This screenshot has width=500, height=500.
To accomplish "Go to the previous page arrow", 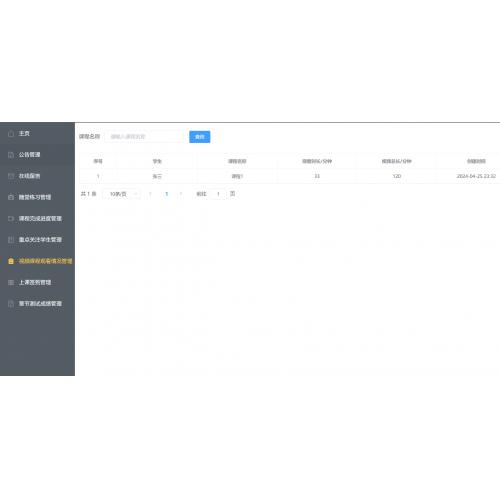I will coord(150,194).
